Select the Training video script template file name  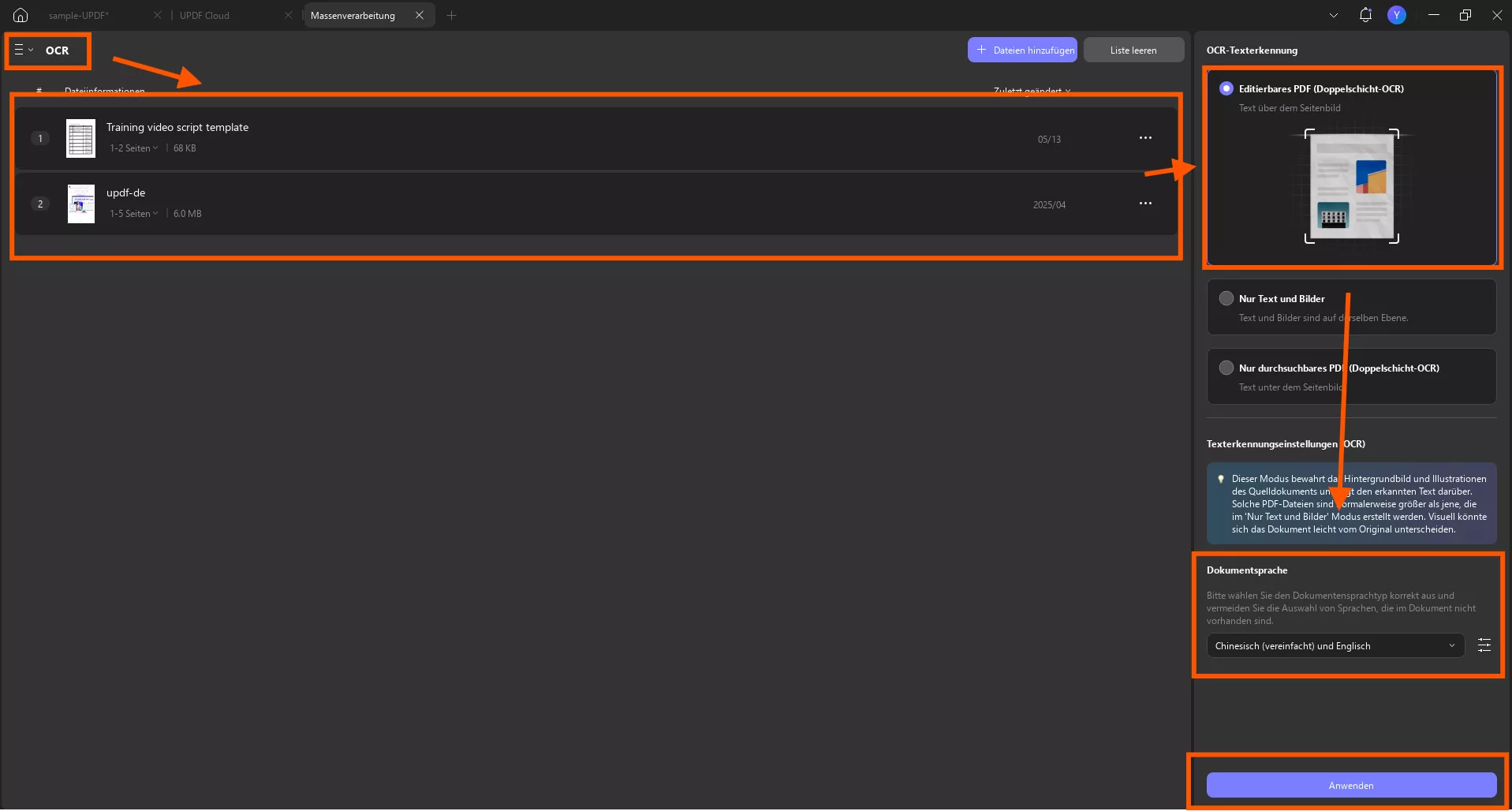coord(177,127)
